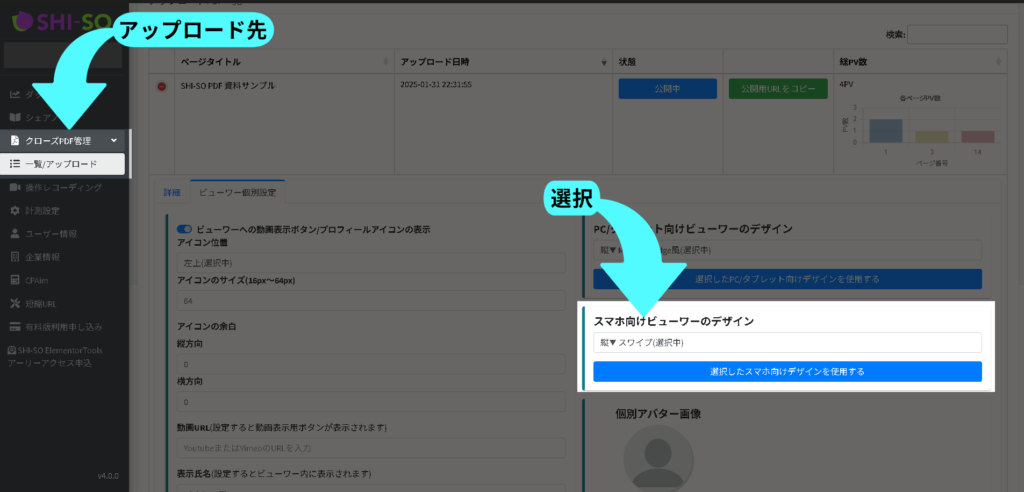This screenshot has height=492, width=1024.
Task: Click the 縦方向 margin field
Action: tap(371, 364)
